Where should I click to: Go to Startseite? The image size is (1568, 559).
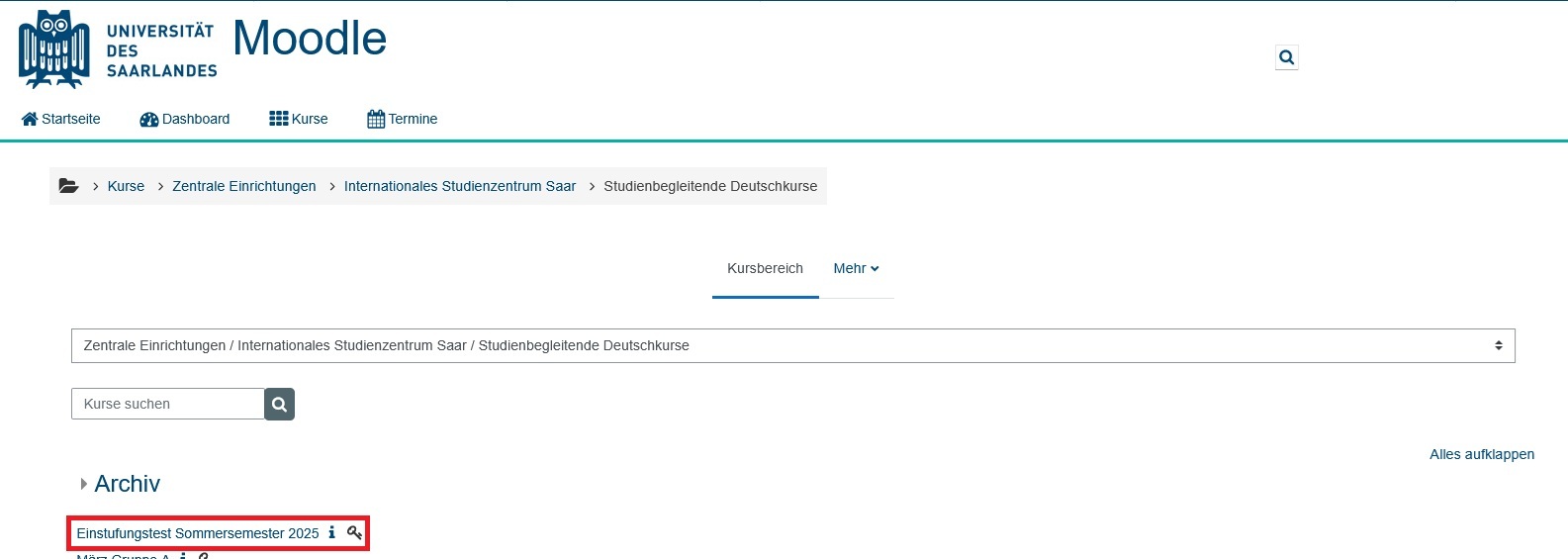click(x=71, y=119)
